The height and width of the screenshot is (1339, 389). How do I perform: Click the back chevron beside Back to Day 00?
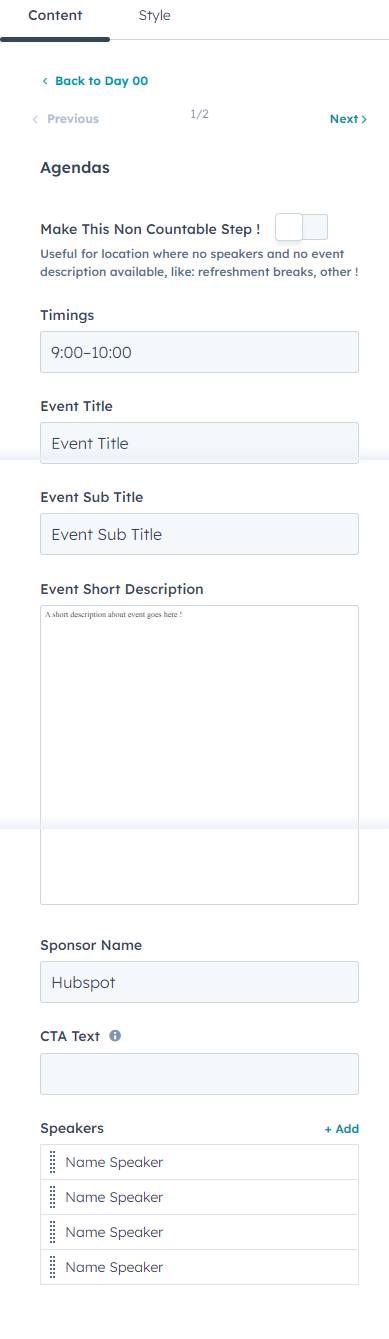[x=45, y=81]
